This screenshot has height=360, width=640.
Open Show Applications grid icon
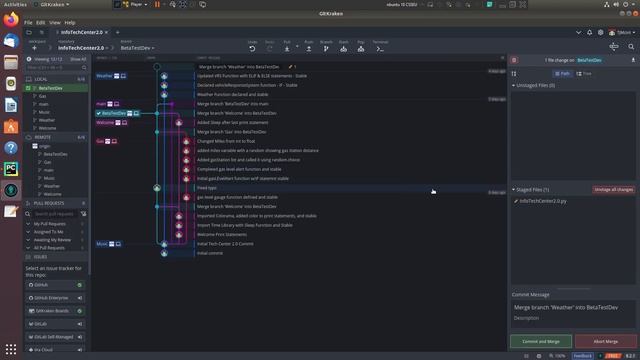[11, 349]
